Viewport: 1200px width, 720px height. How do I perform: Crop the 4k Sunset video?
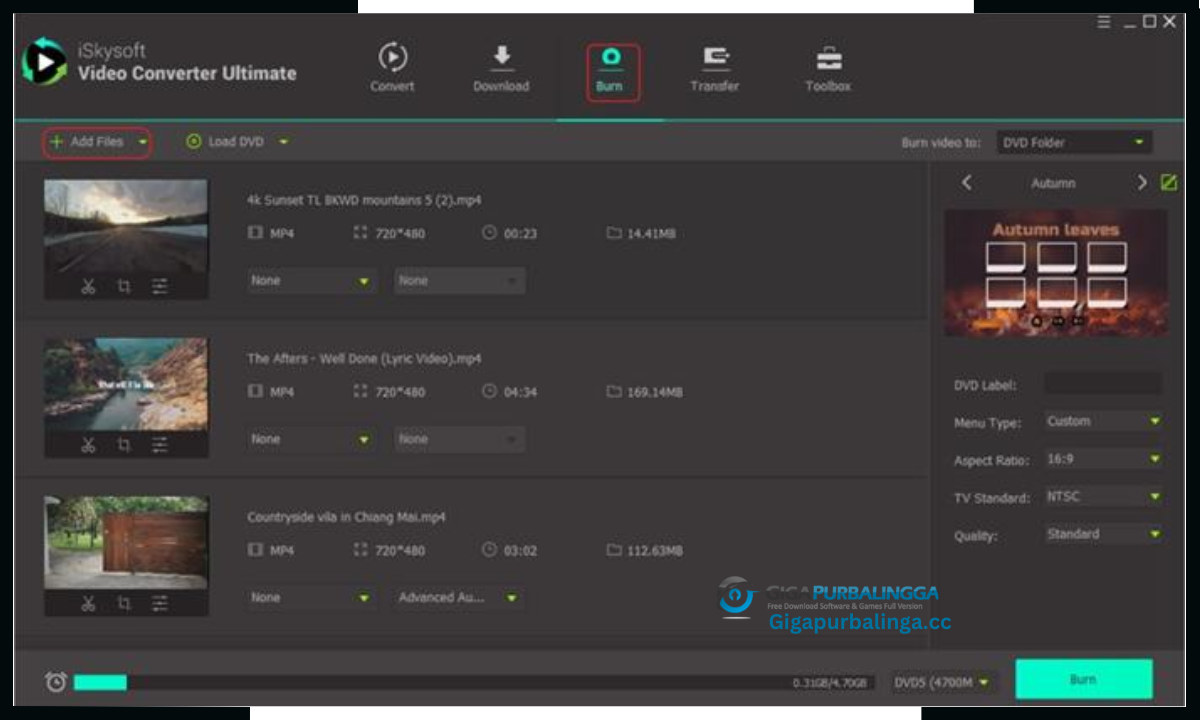point(124,287)
